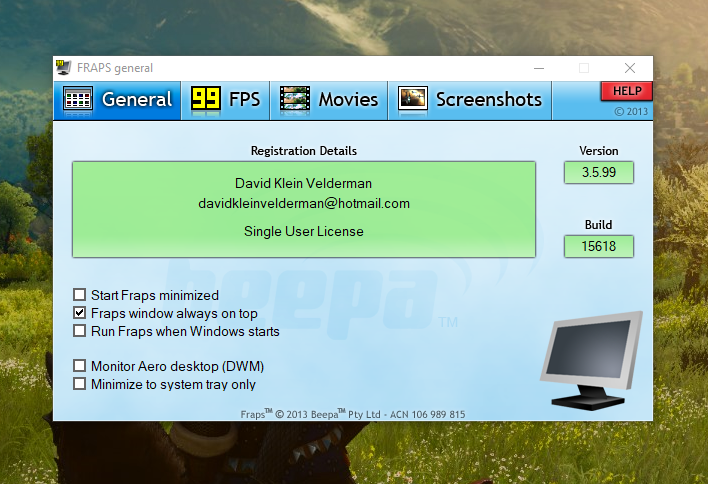708x484 pixels.
Task: Minimize the FRAPS general window
Action: click(539, 68)
